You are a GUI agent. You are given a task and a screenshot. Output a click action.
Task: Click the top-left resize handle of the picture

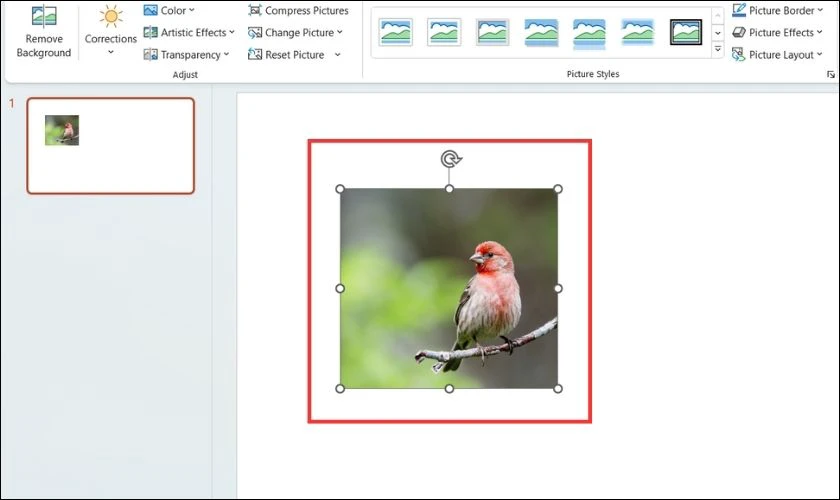coord(340,189)
